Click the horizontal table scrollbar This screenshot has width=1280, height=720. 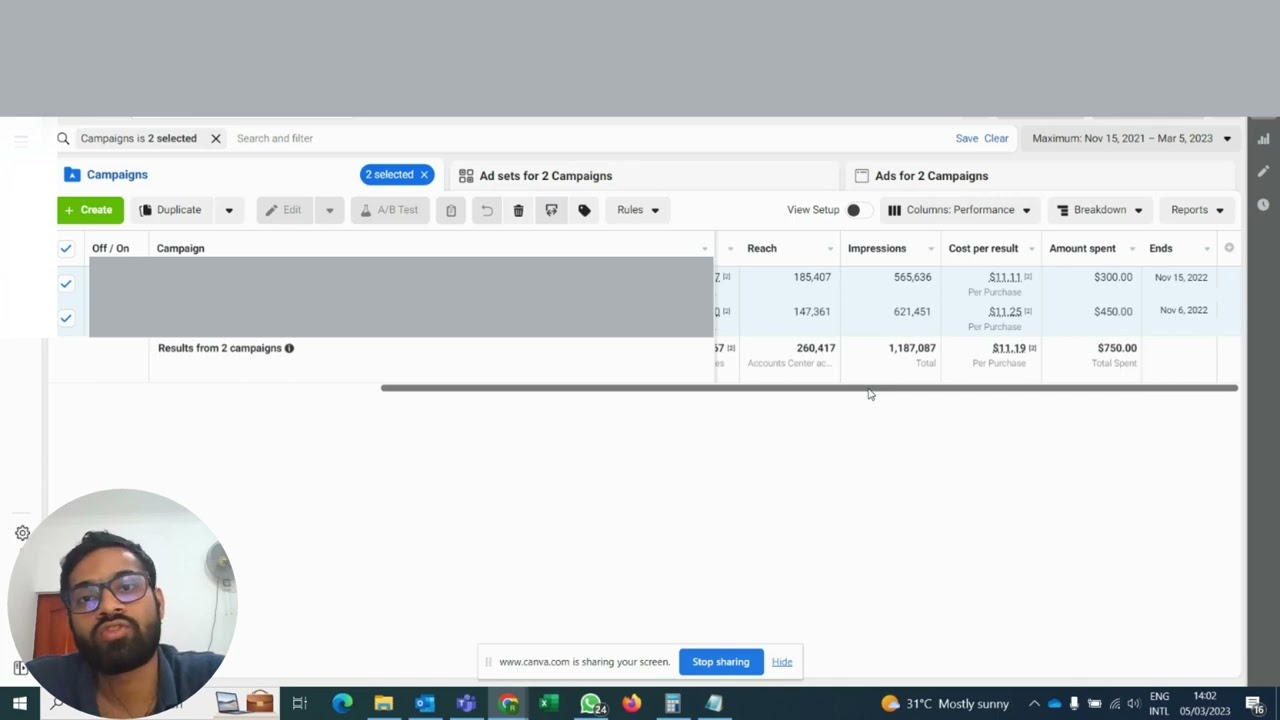coord(809,388)
